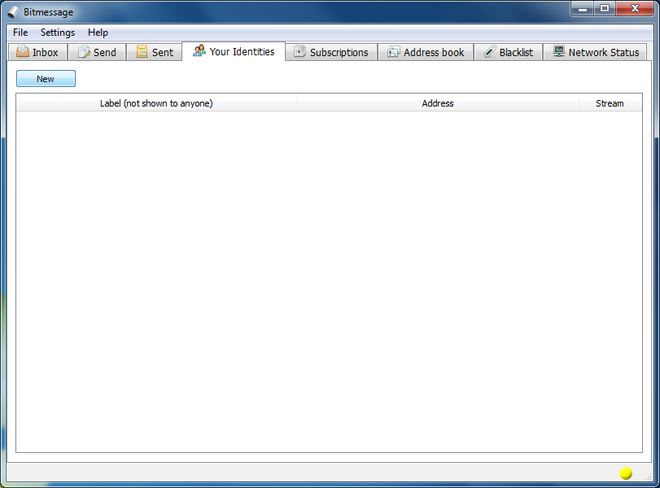Screen dimensions: 660x488
Task: Click the Bitmessage title bar app icon
Action: pos(13,12)
